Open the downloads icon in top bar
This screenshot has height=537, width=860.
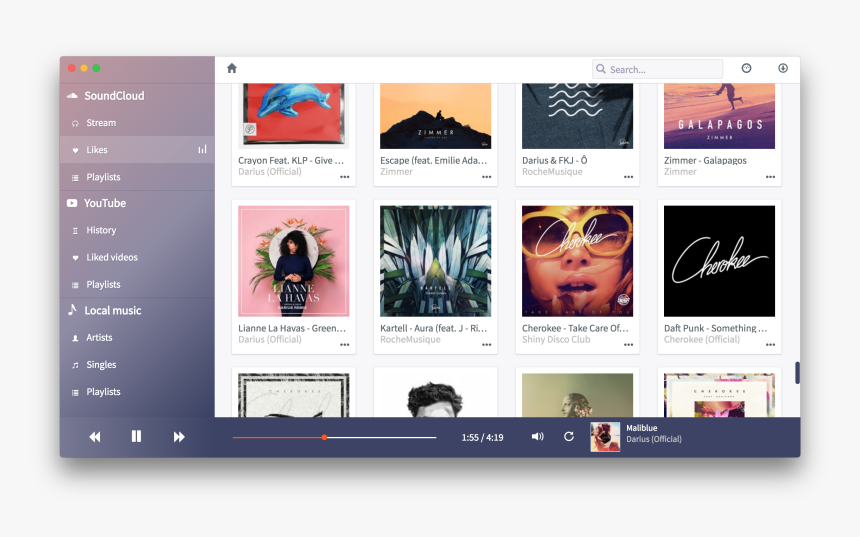point(783,68)
